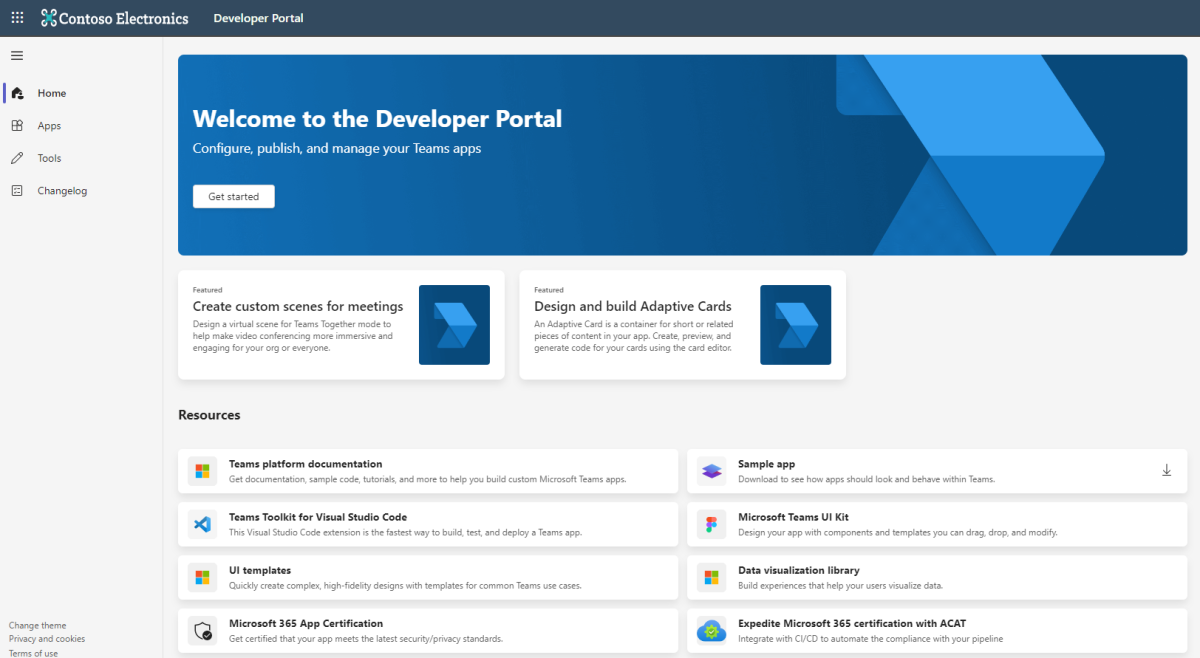Click the Sample app layered icon

[x=711, y=471]
